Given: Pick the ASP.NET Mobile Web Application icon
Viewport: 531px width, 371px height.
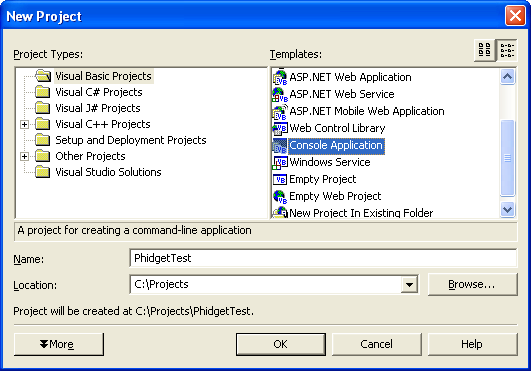Looking at the screenshot, I should tap(280, 112).
